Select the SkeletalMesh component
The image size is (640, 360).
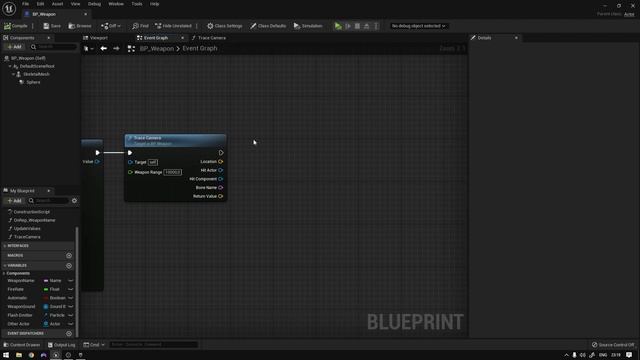click(36, 74)
